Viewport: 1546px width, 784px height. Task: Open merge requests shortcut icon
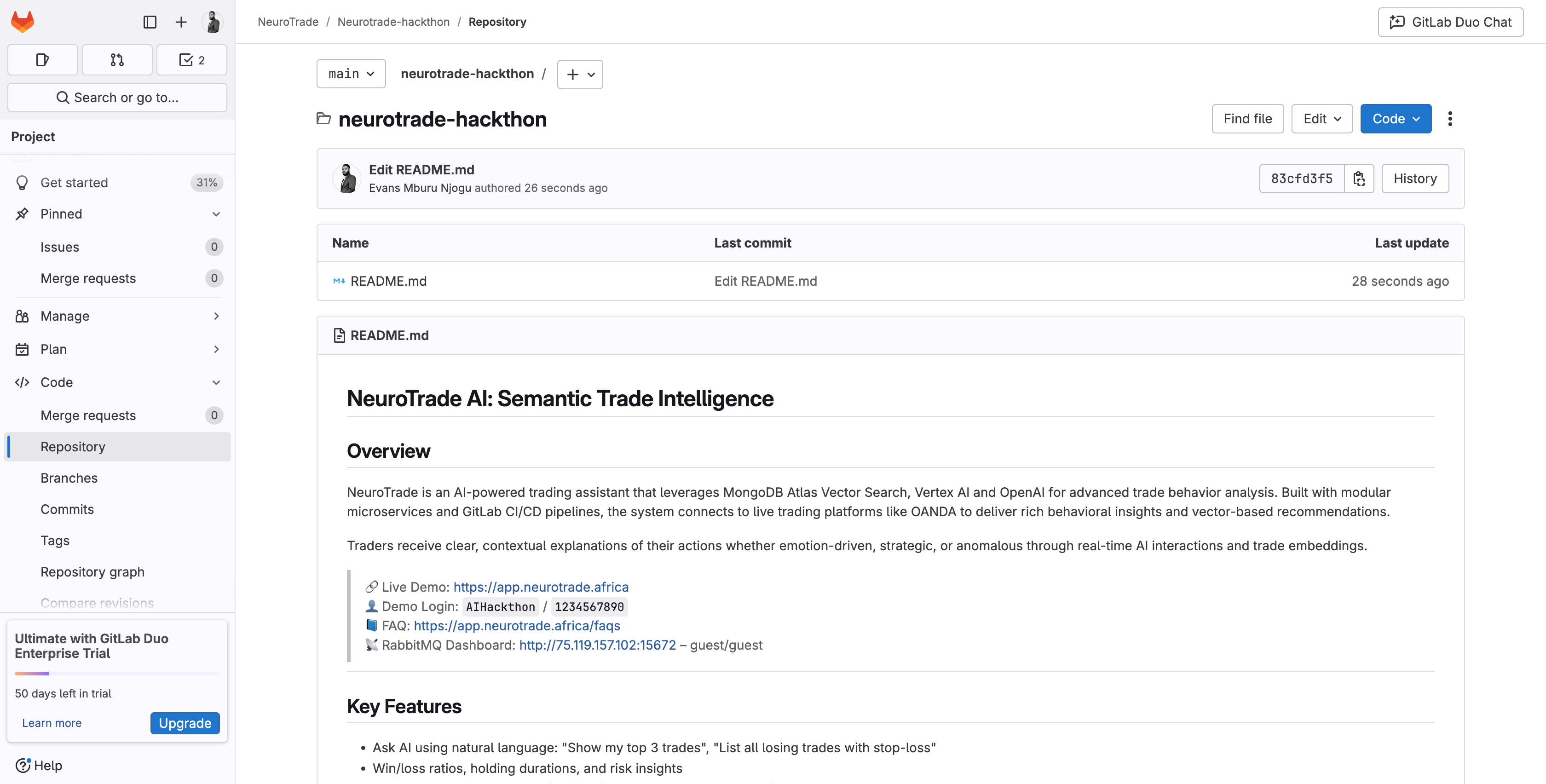tap(117, 60)
